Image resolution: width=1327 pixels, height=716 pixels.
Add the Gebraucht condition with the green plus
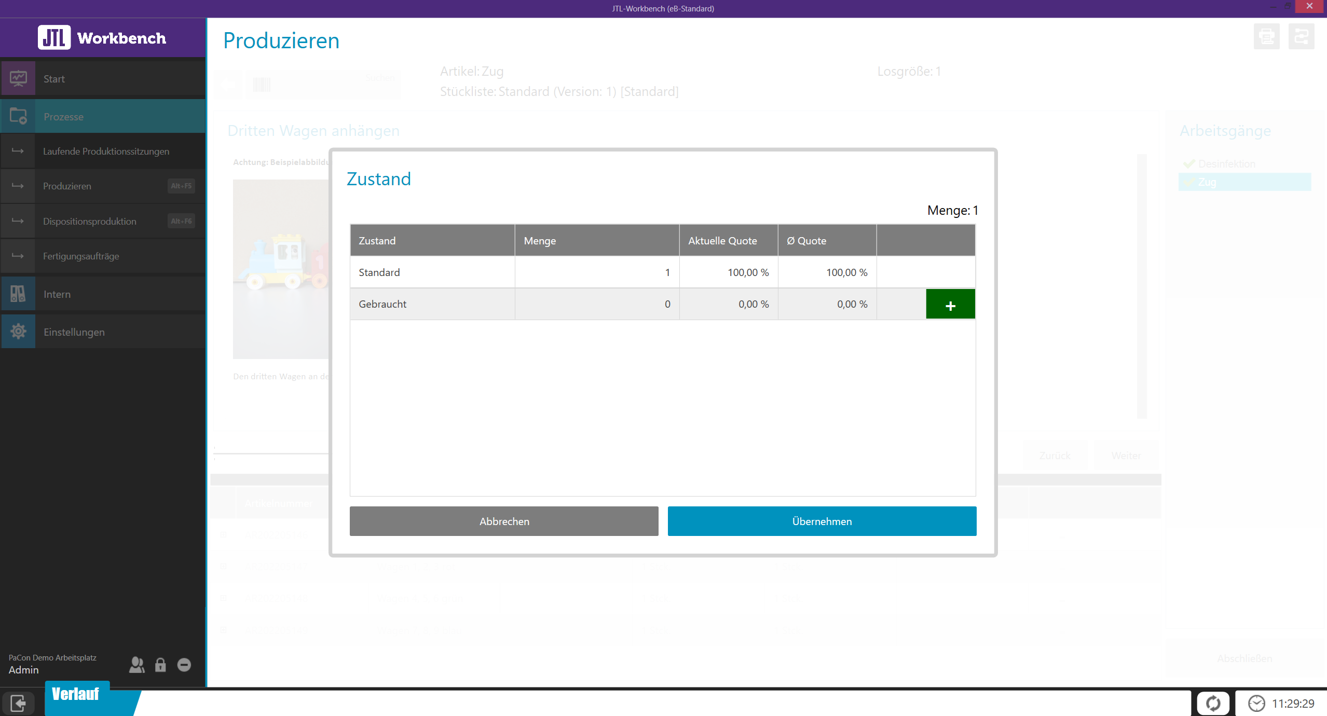coord(949,304)
